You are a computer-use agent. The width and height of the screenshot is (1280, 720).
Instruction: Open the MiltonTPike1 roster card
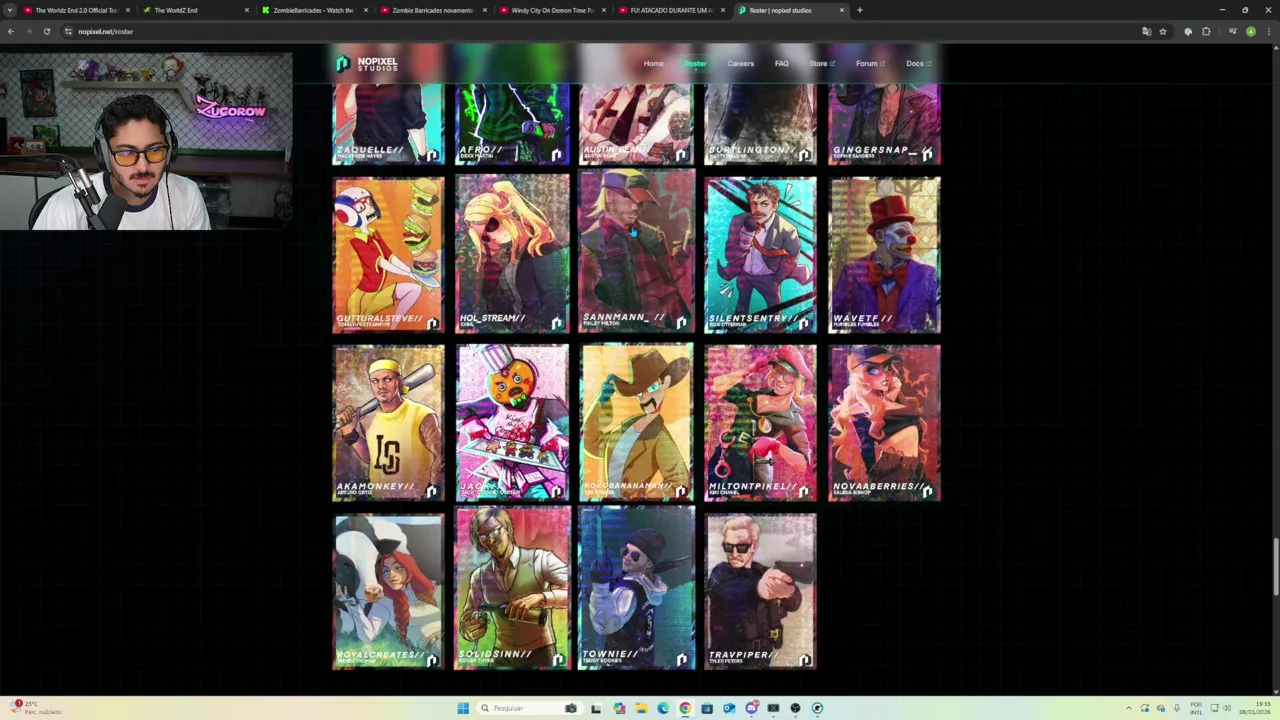click(760, 423)
